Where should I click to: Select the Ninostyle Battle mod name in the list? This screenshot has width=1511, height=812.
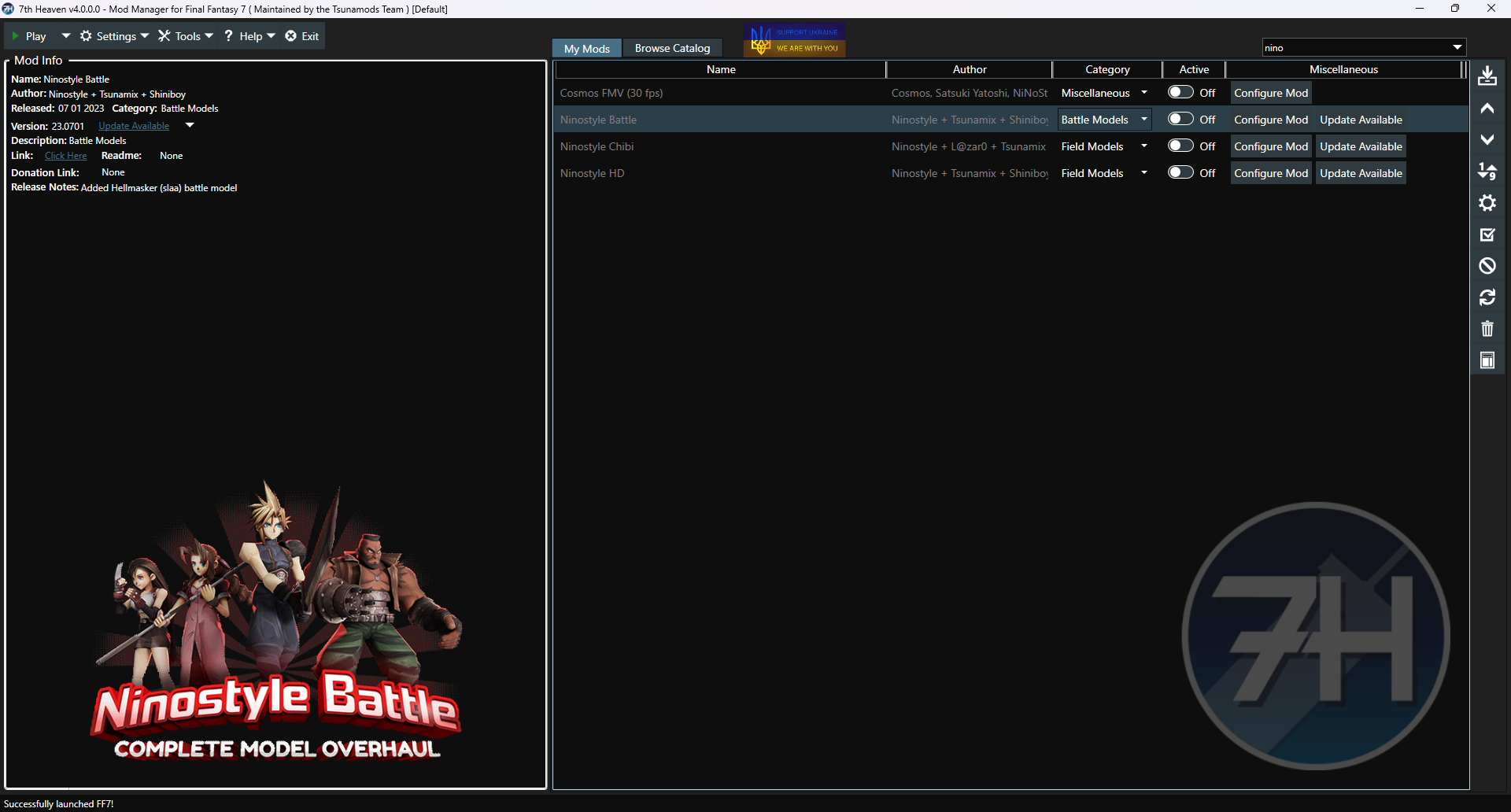click(598, 120)
